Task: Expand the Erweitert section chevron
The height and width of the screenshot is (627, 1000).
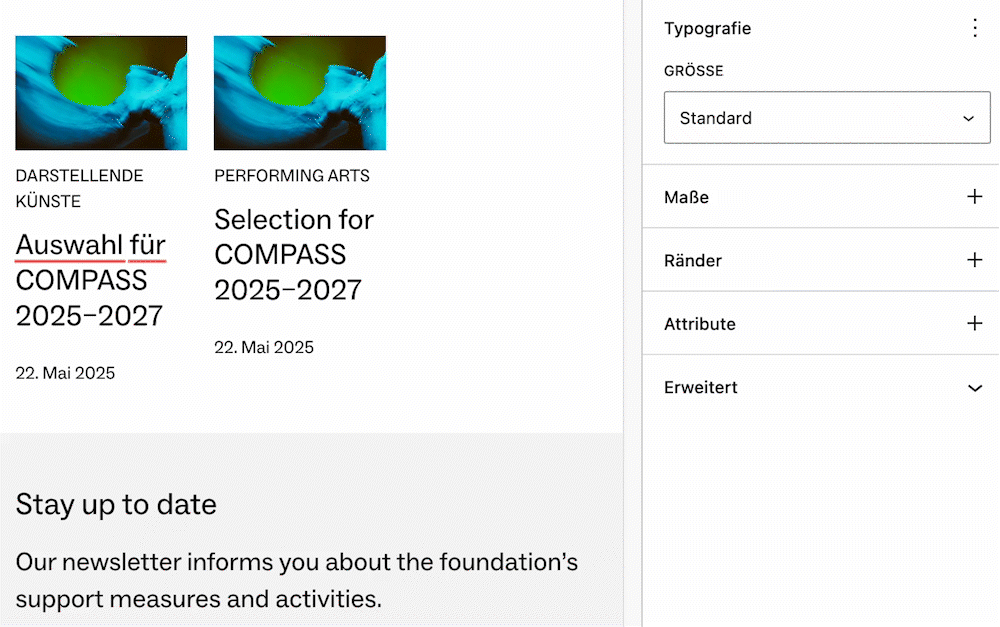Action: pos(975,388)
